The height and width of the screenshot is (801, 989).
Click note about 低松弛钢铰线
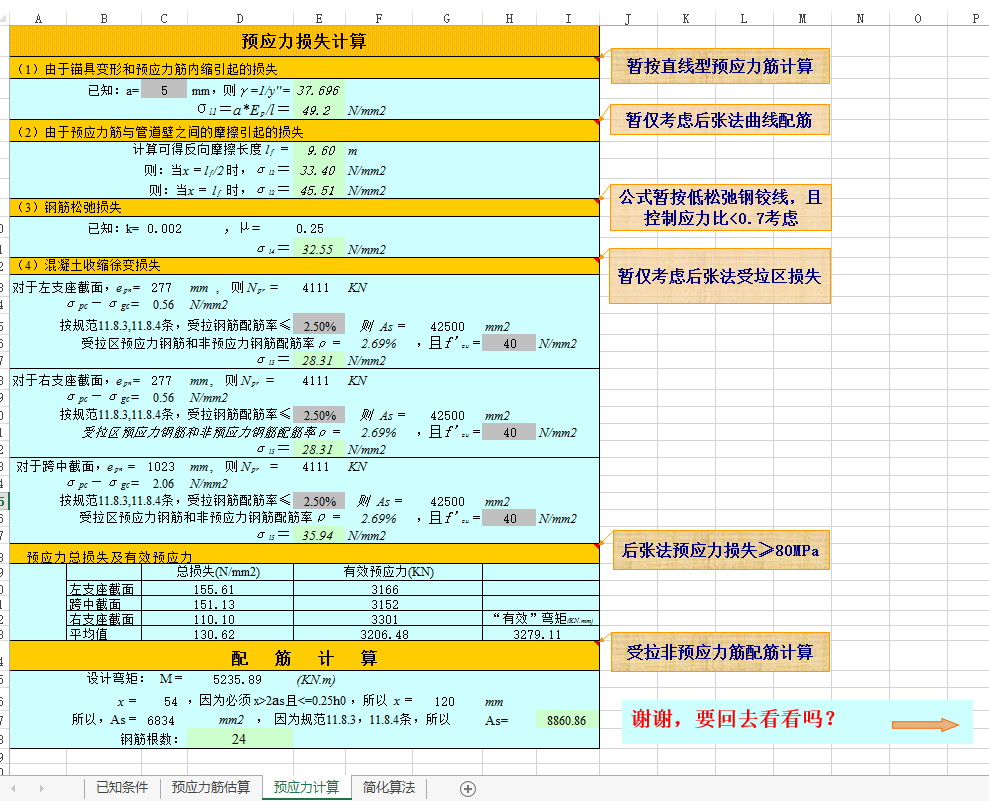[720, 208]
